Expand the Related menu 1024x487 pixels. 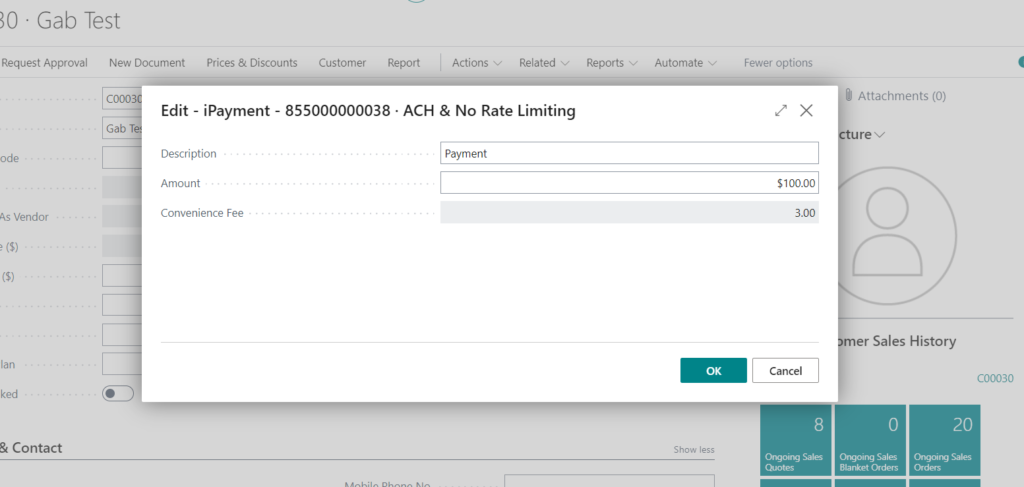click(x=544, y=63)
